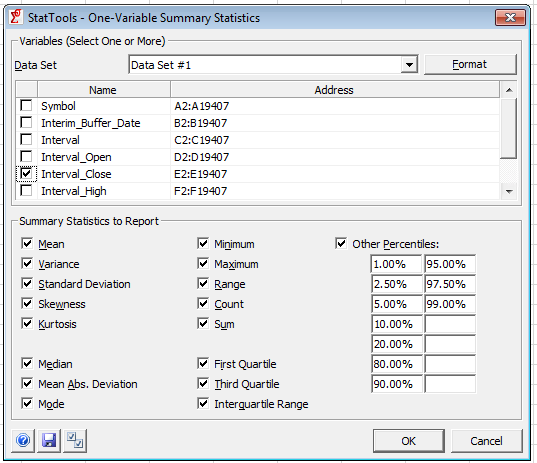The height and width of the screenshot is (463, 537).
Task: Click the 95.00% percentile field
Action: point(450,264)
